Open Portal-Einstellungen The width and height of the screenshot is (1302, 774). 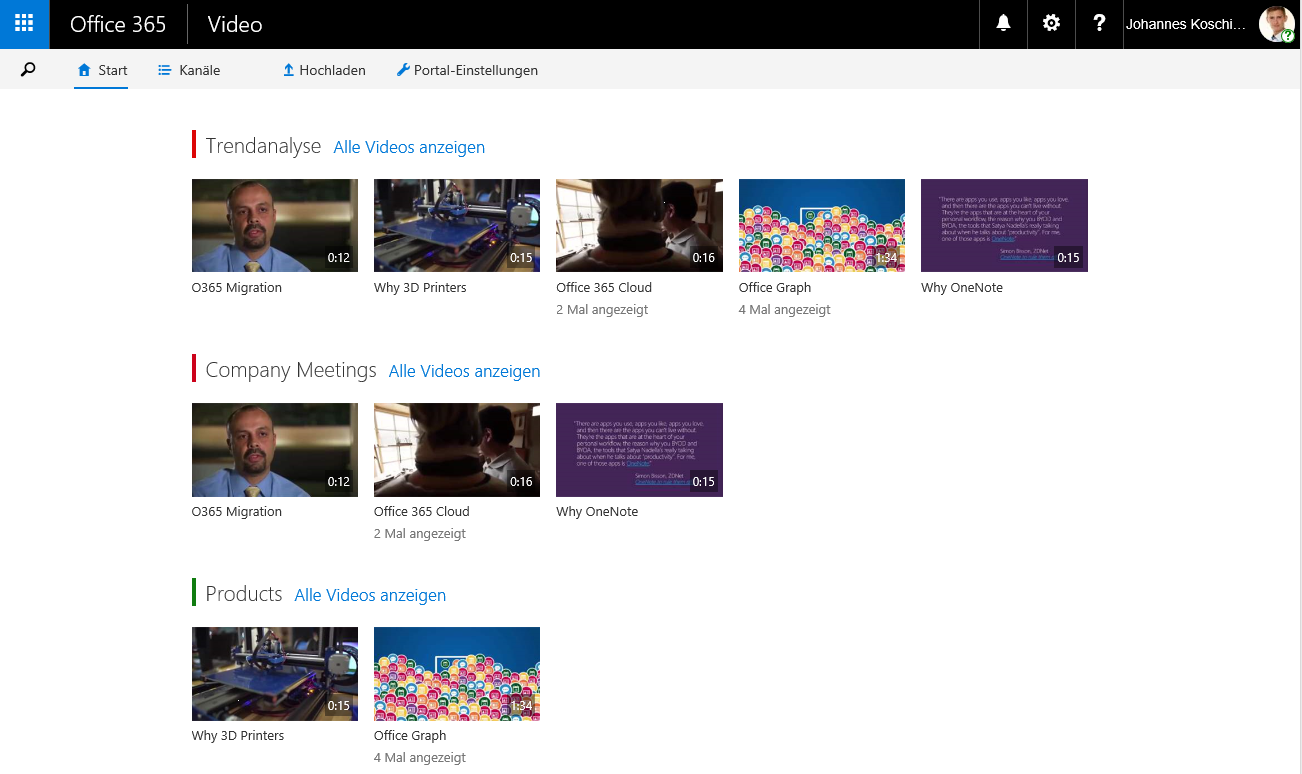467,70
